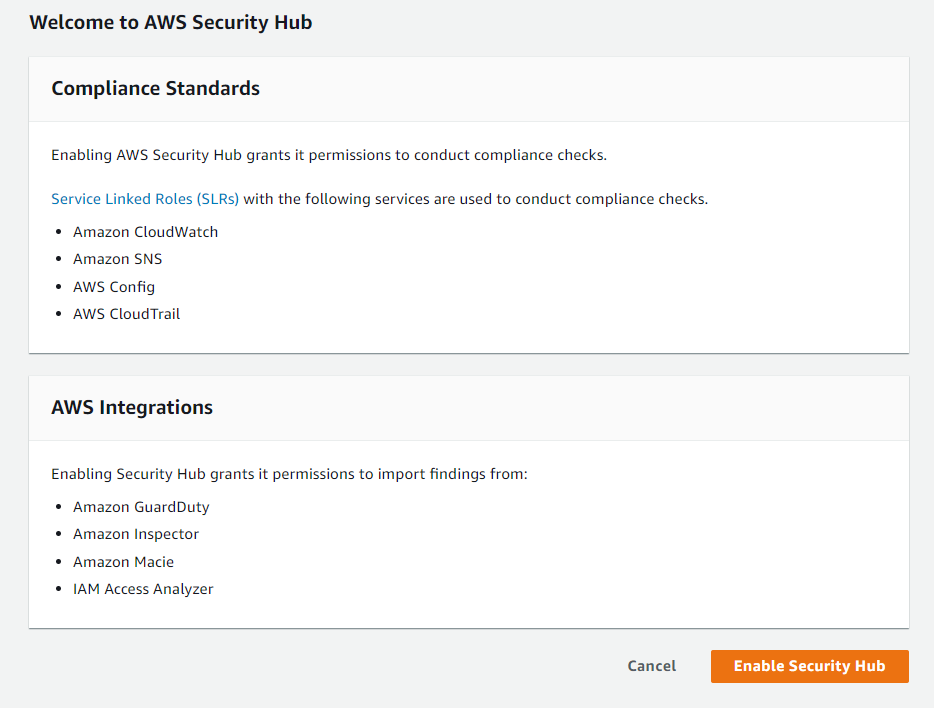Screen dimensions: 934x708
Task: Click the Welcome to AWS Security Hub title
Action: point(170,22)
